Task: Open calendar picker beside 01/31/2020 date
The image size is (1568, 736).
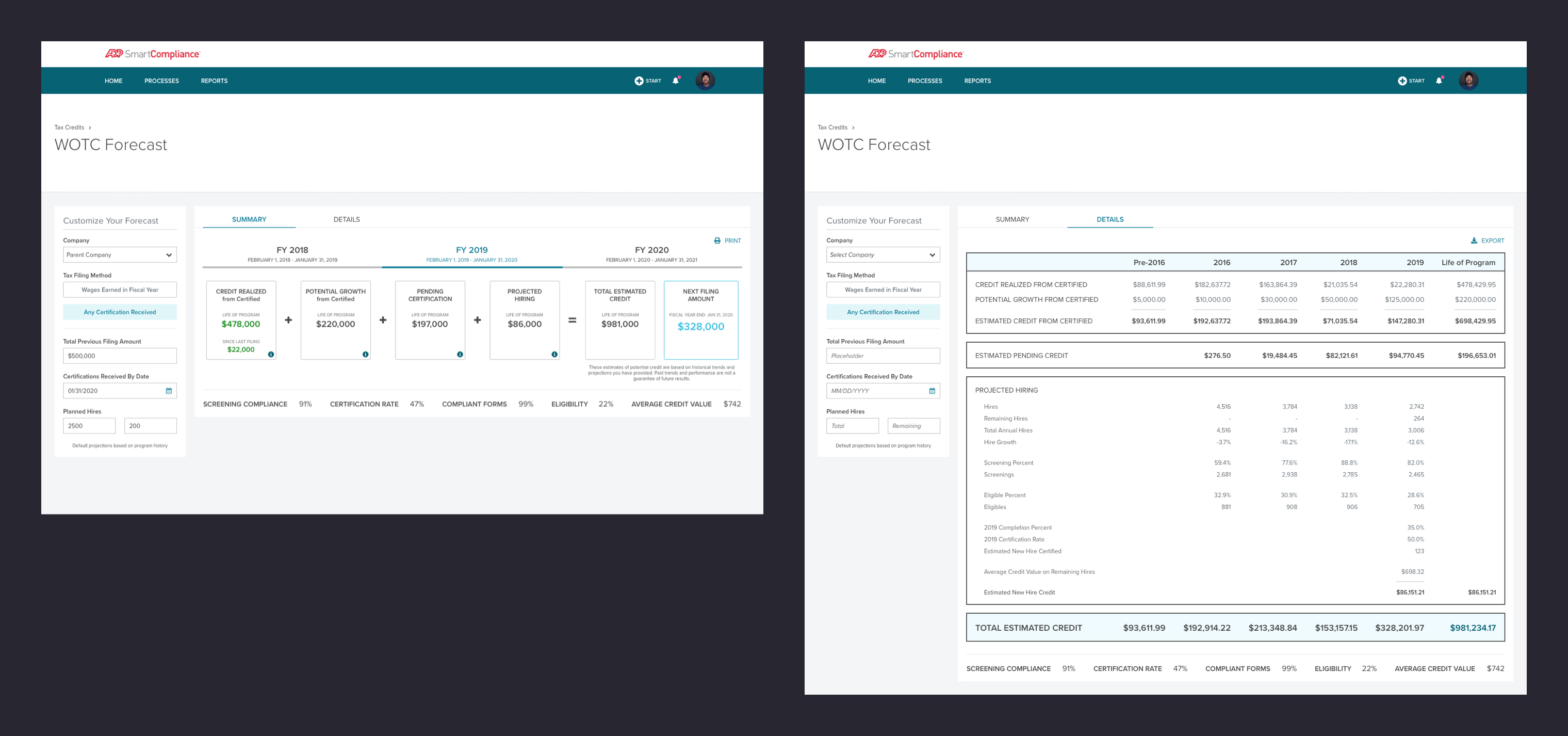Action: click(x=169, y=391)
